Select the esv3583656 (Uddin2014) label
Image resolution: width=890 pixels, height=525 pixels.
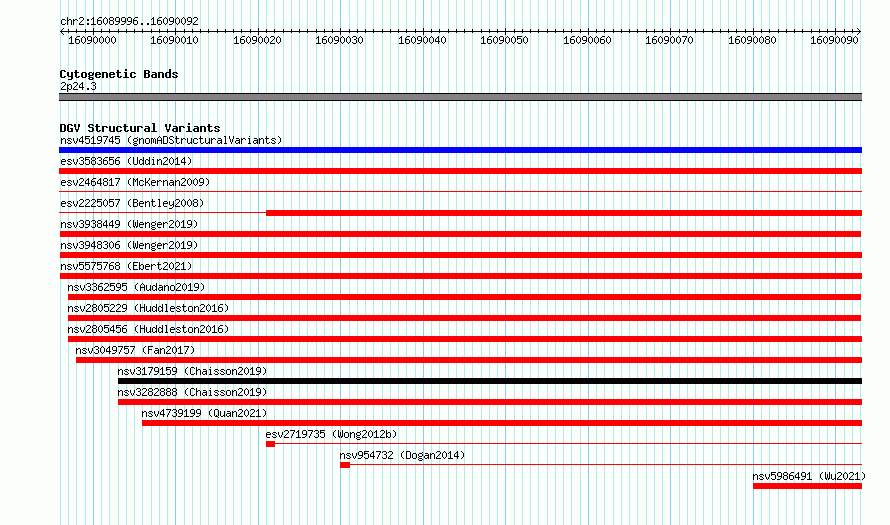[x=126, y=161]
